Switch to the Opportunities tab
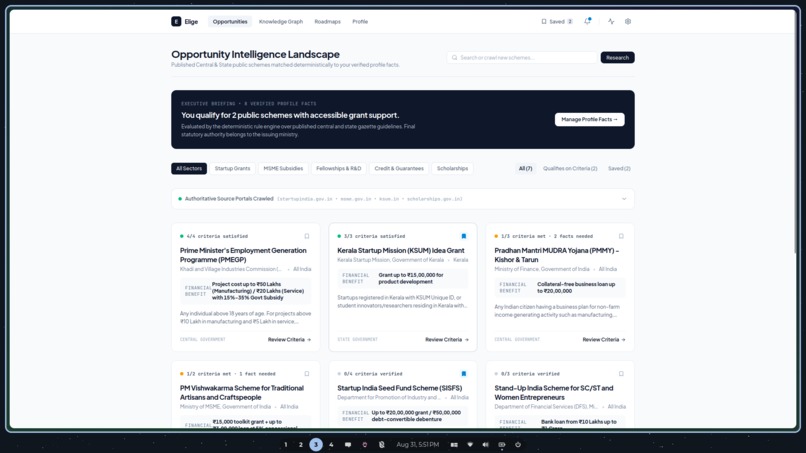The image size is (806, 453). coord(230,22)
